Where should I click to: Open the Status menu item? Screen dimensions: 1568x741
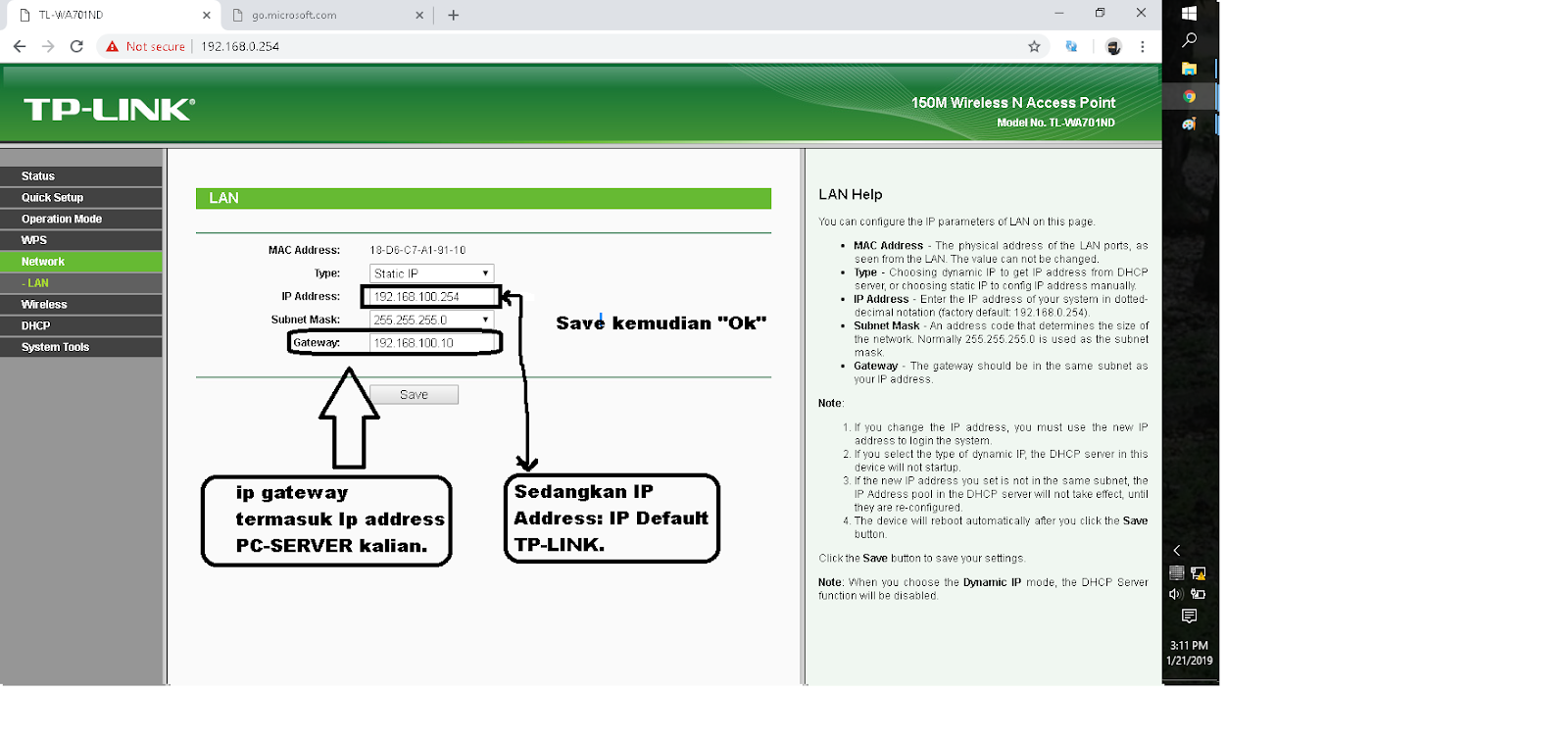pyautogui.click(x=81, y=176)
